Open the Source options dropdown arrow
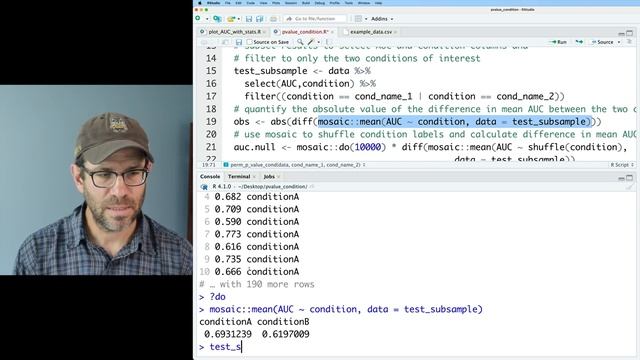 [619, 42]
